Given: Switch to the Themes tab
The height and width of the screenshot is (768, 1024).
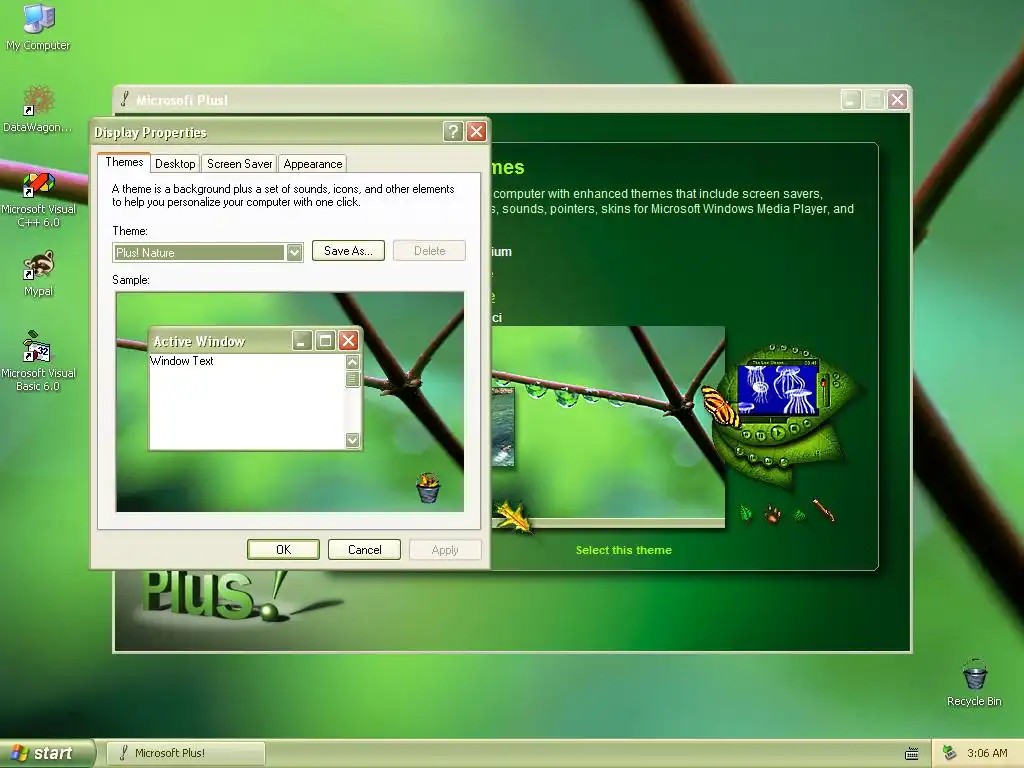Looking at the screenshot, I should pos(124,163).
